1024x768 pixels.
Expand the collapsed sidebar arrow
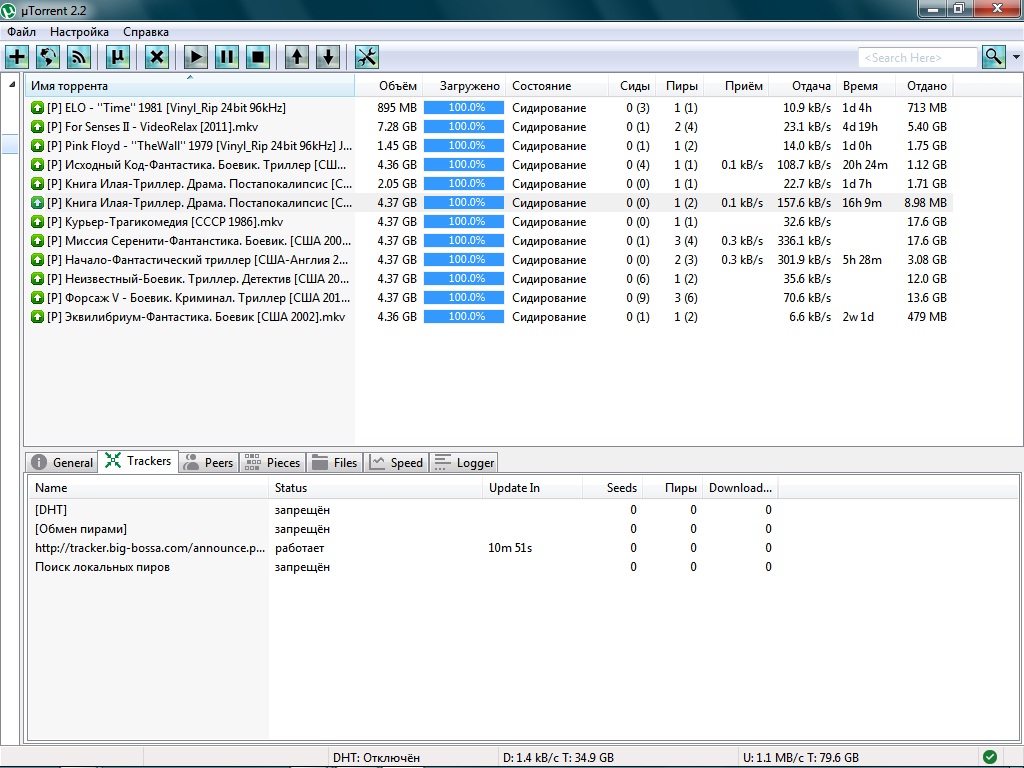click(12, 84)
